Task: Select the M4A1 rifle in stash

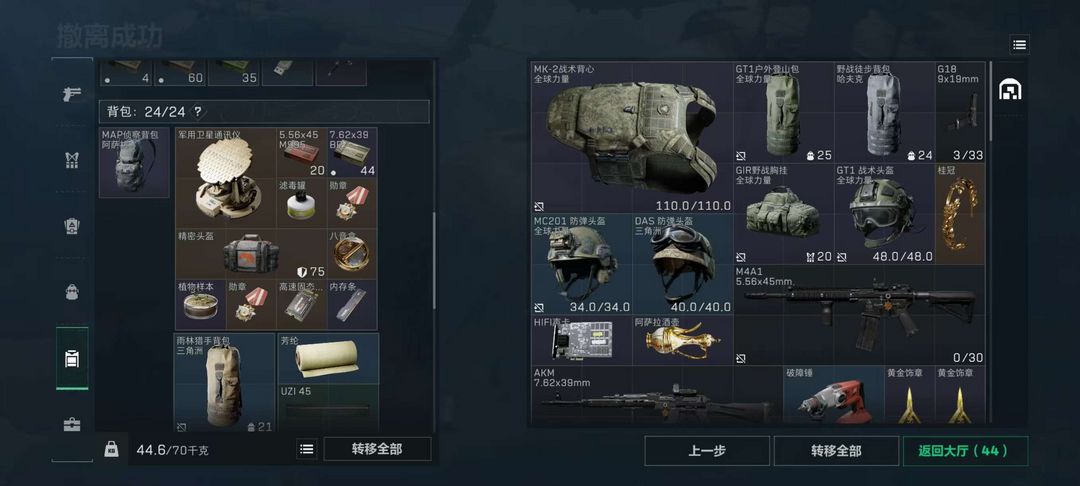Action: point(860,315)
